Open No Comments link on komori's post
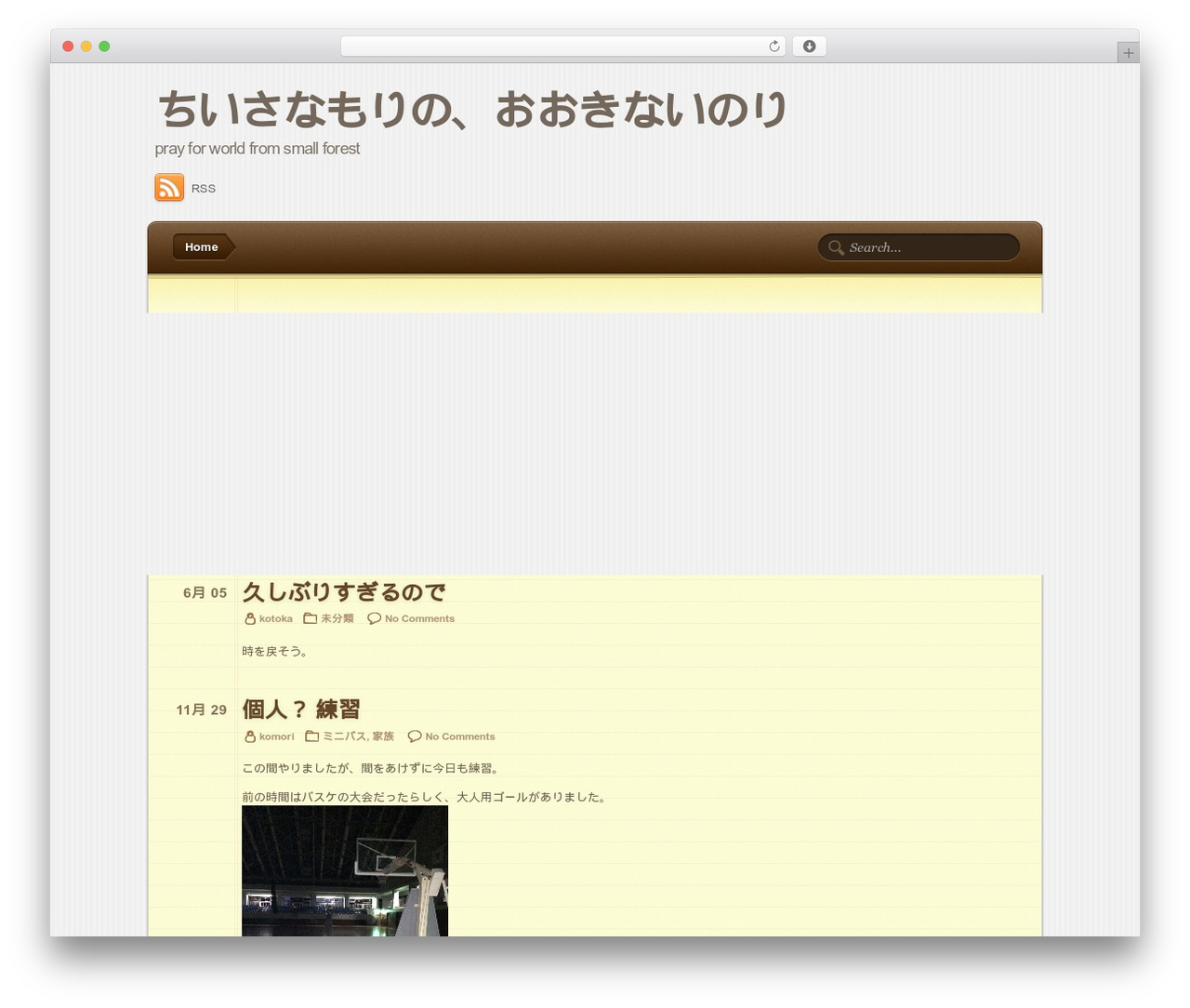The width and height of the screenshot is (1190, 1008). pos(460,736)
